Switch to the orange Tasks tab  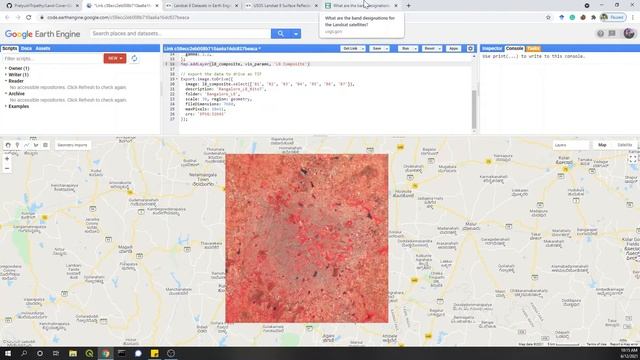533,48
